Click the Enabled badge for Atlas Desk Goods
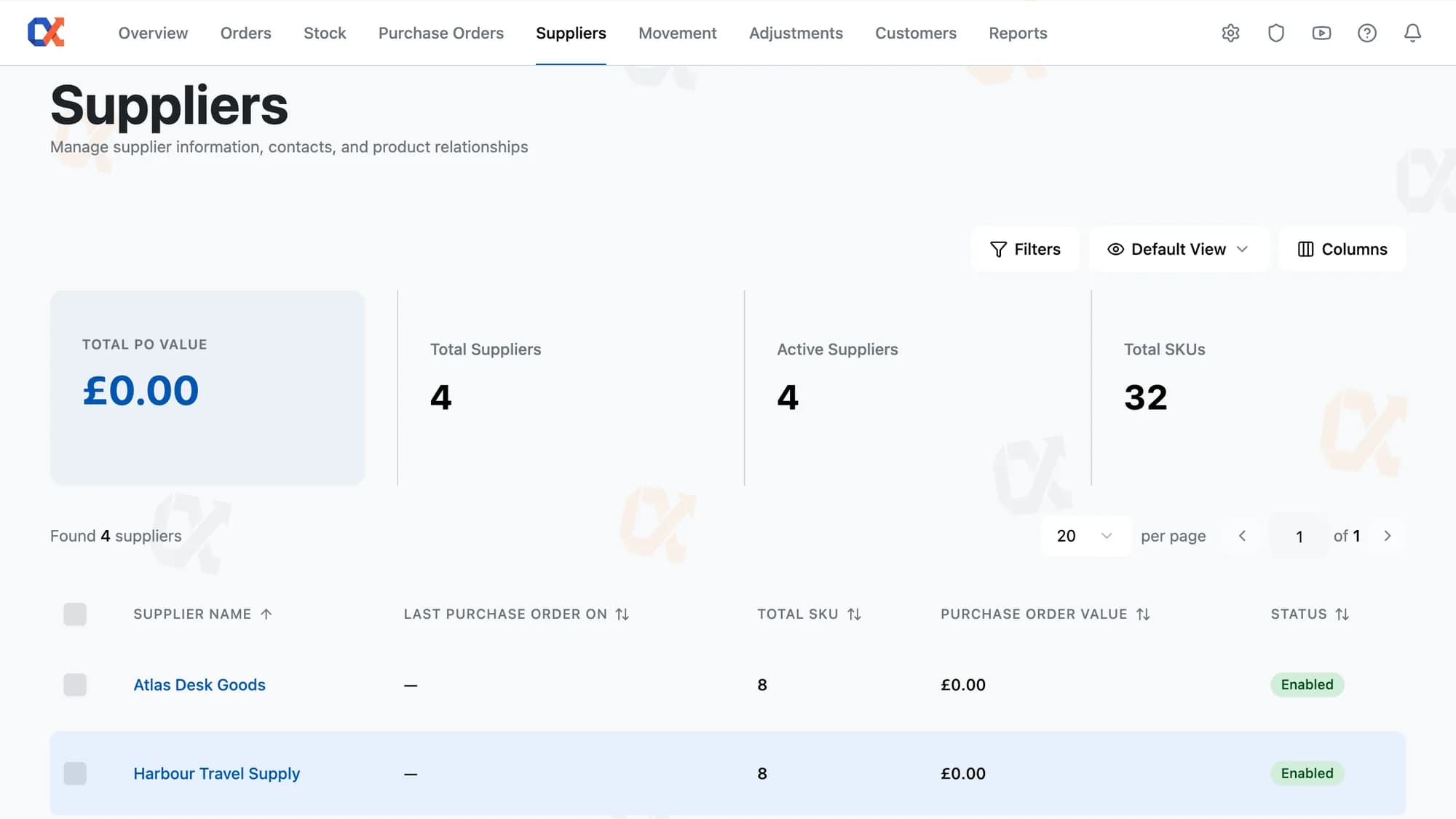Screen dimensions: 1456x819 (1307, 684)
